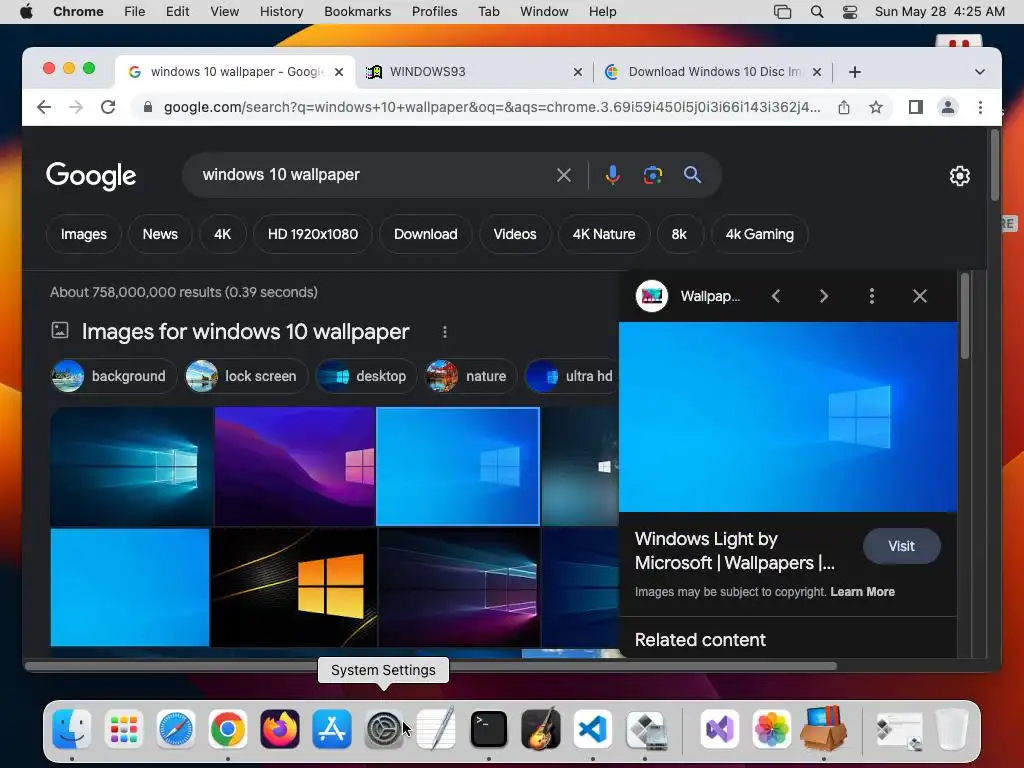Open preview panel three-dot options

click(x=872, y=296)
